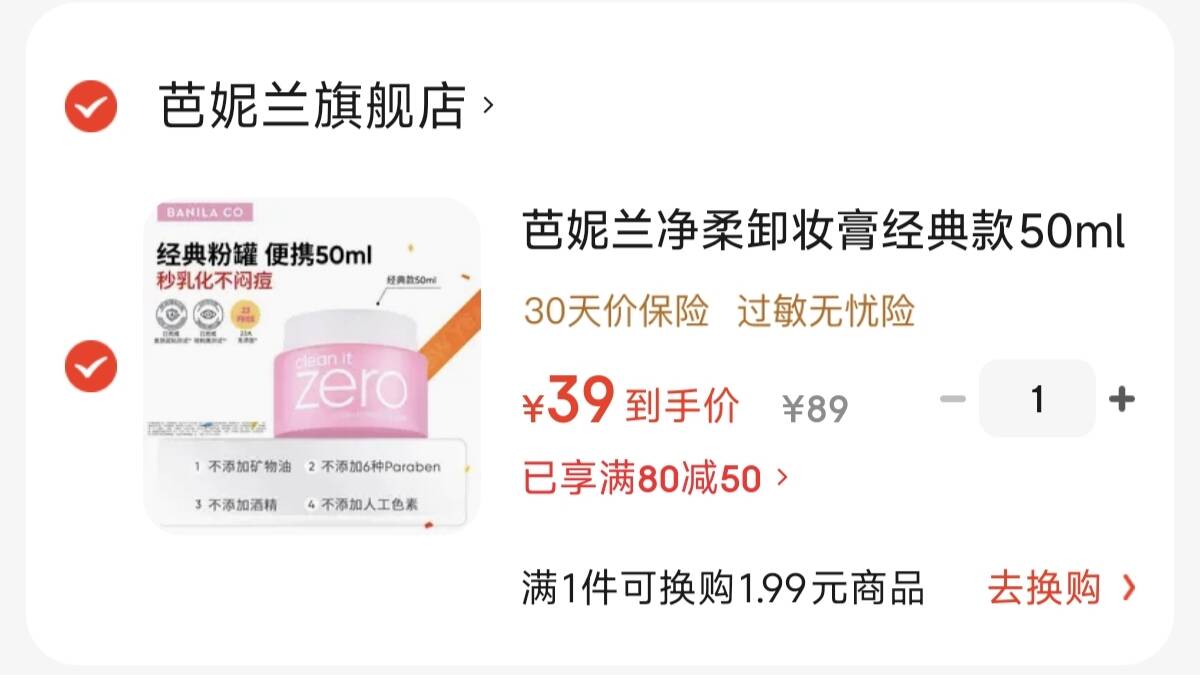1200x675 pixels.
Task: Uncheck the product item checkbox
Action: tap(91, 366)
